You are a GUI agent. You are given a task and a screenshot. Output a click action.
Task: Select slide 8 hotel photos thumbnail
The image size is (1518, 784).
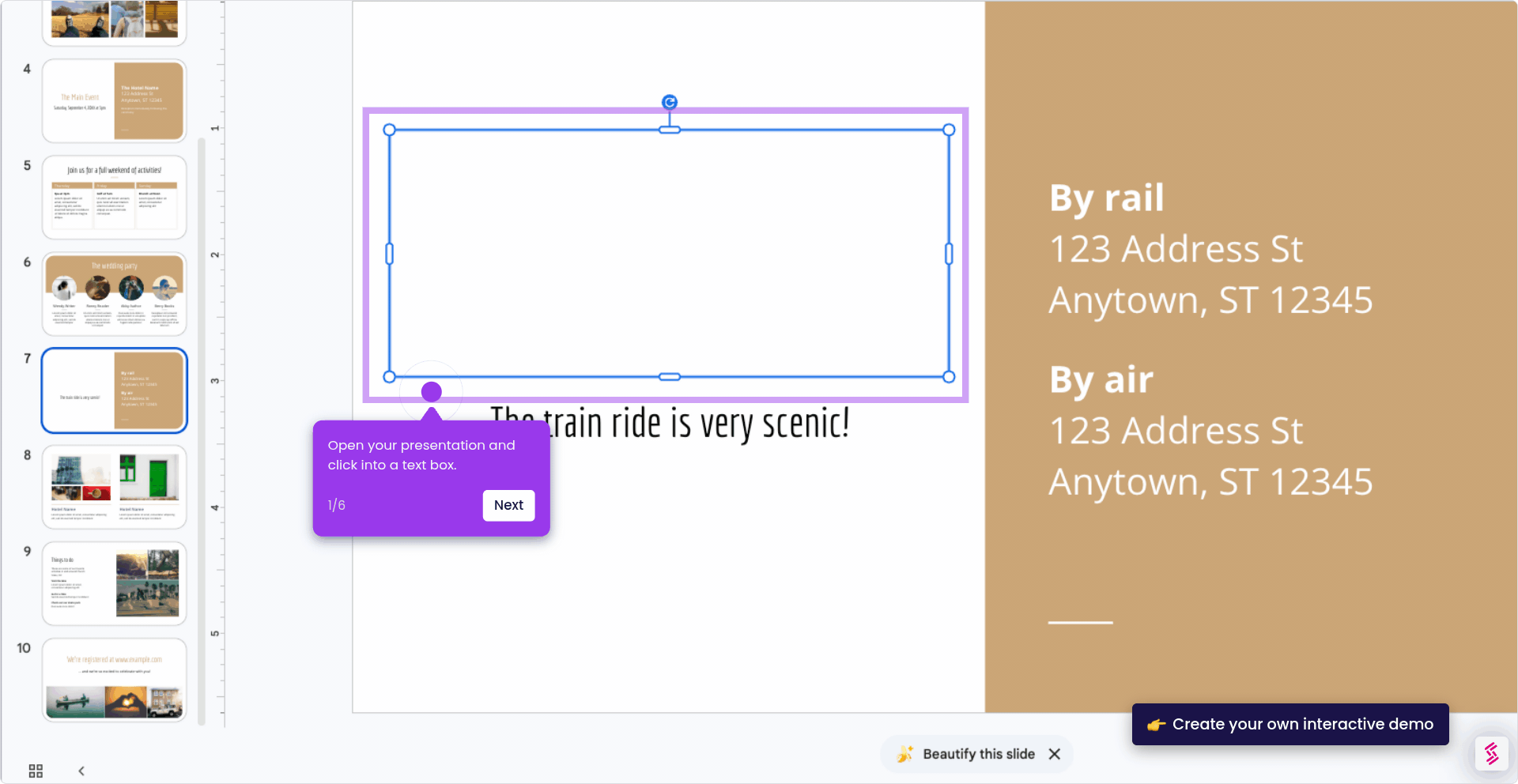click(115, 487)
